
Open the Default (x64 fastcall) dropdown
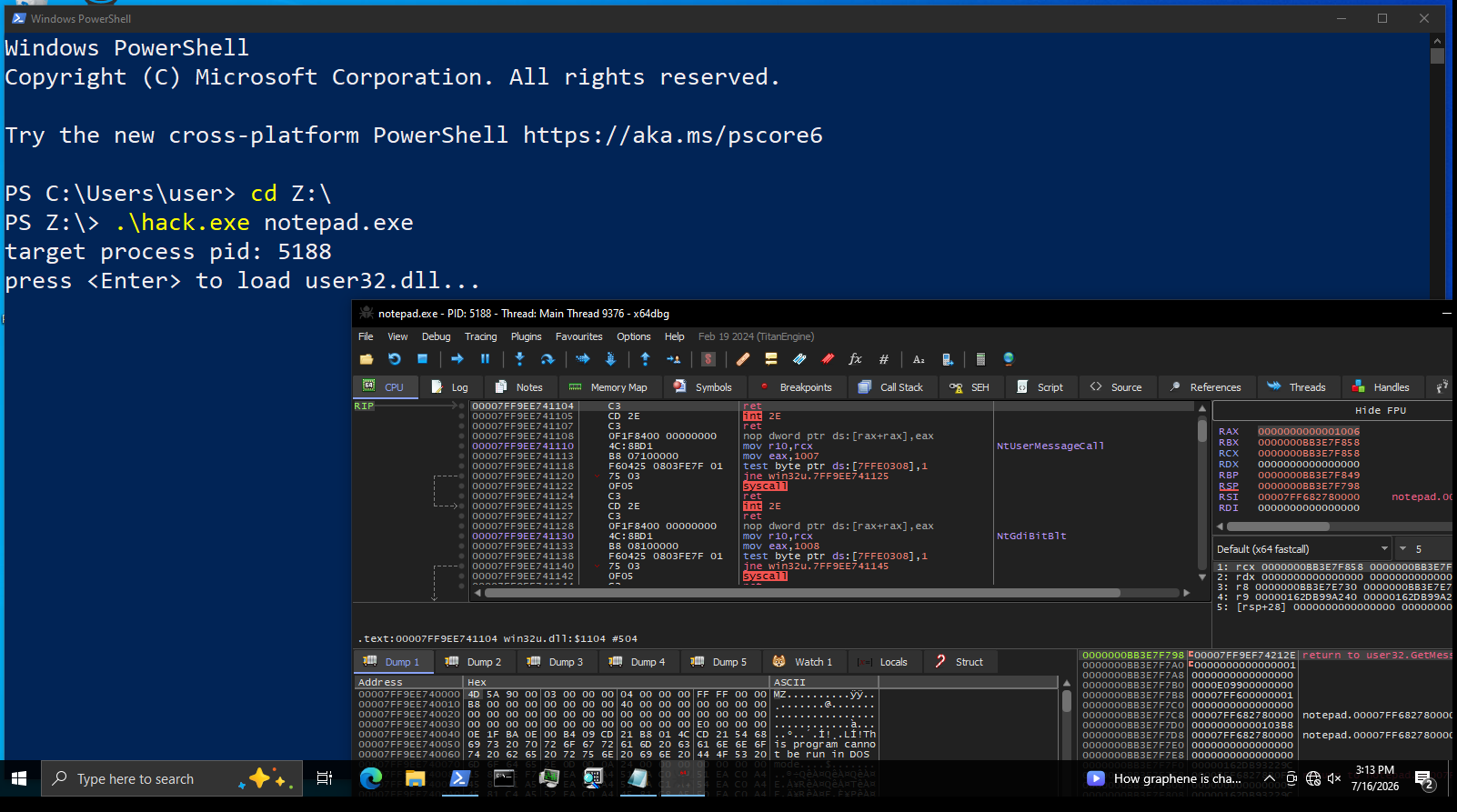pyautogui.click(x=1303, y=549)
